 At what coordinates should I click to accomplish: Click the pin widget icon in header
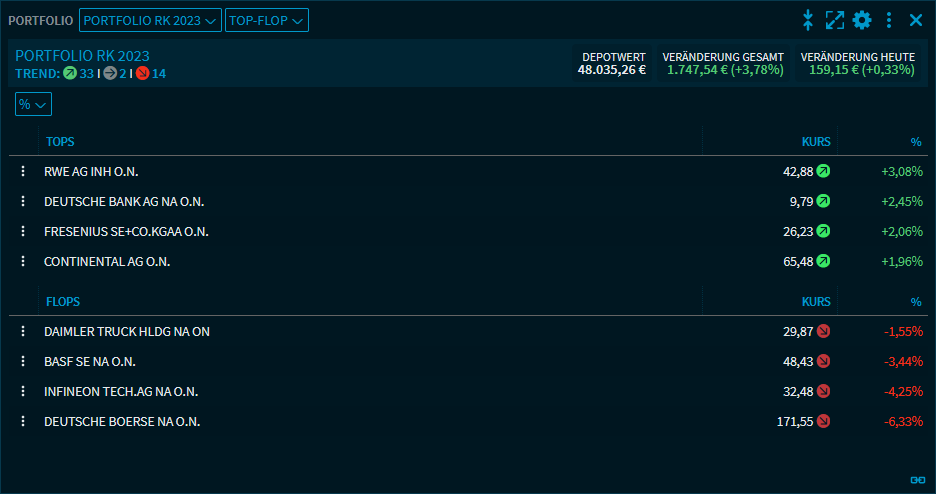(x=809, y=20)
